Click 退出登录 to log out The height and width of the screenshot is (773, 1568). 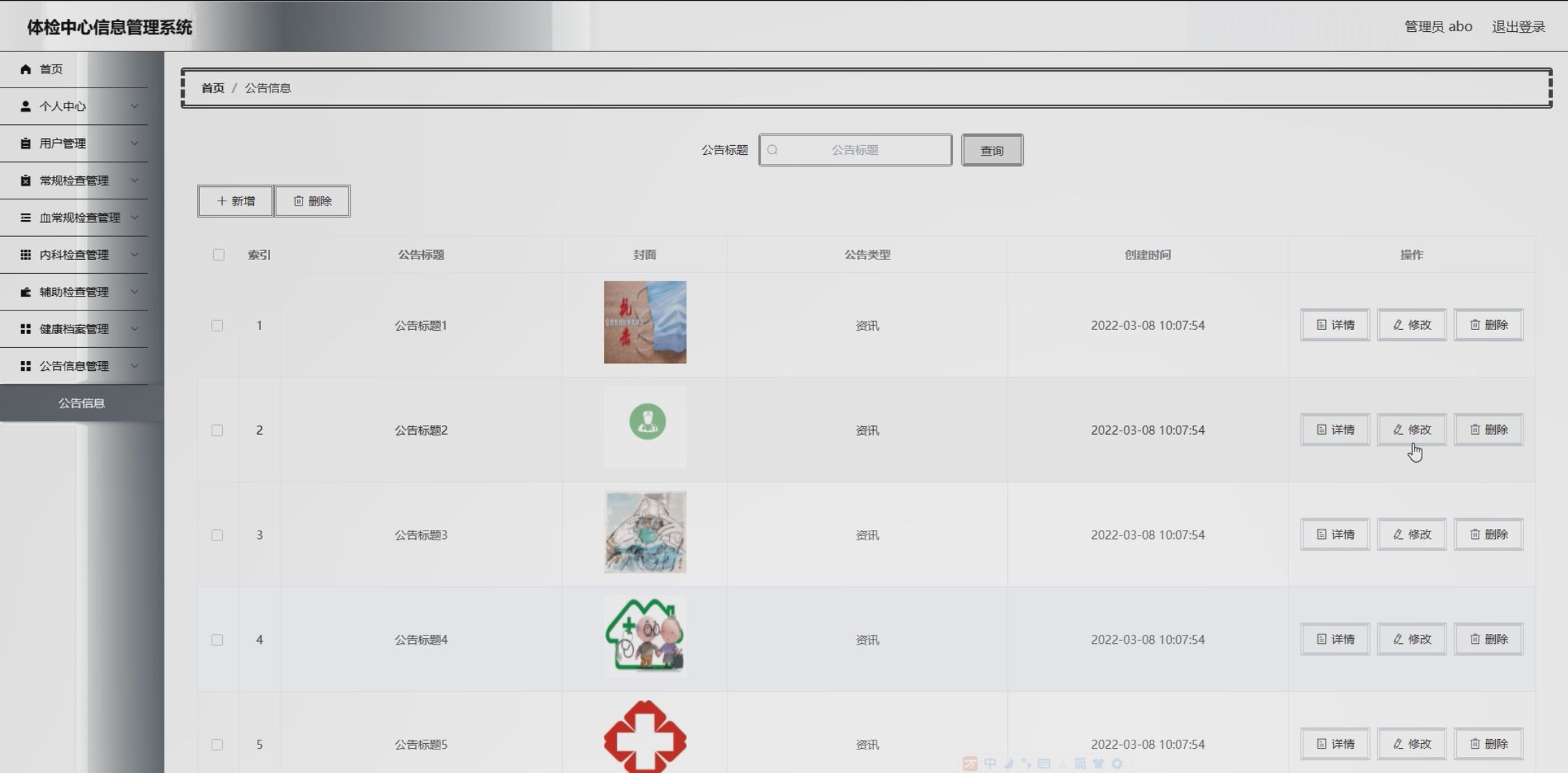pos(1518,26)
